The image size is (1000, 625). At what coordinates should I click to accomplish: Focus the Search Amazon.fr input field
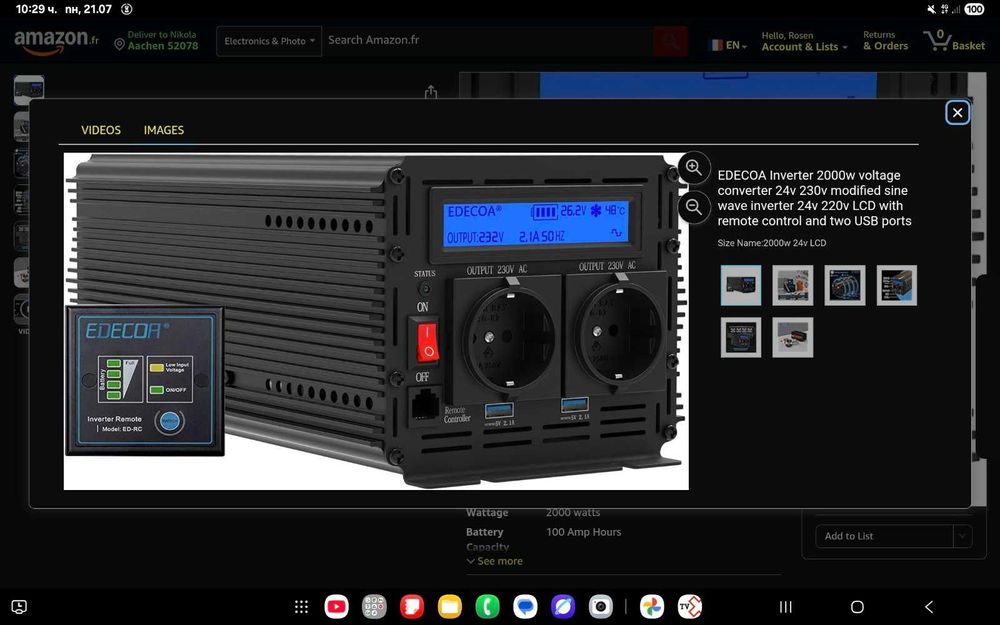pyautogui.click(x=487, y=40)
